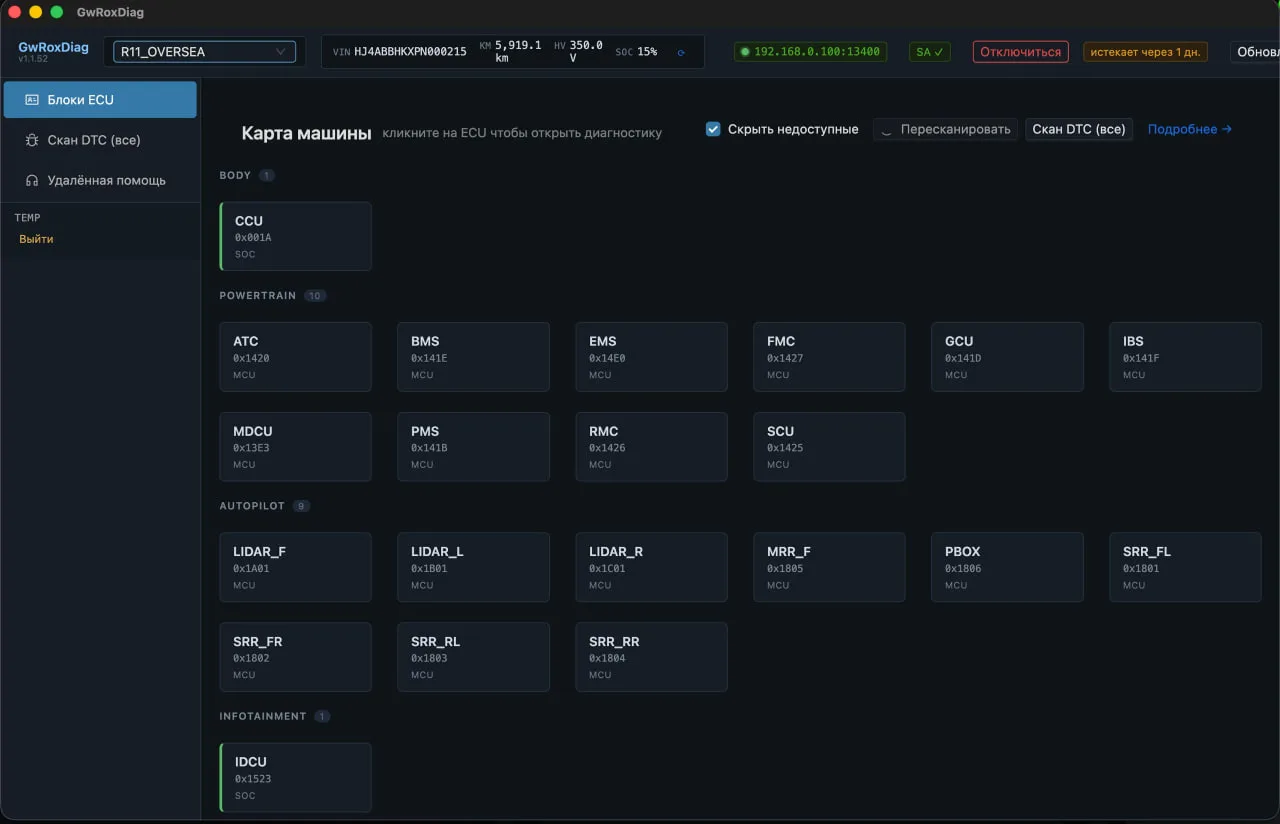Click the истекает через 1 дн. license badge

(x=1145, y=52)
